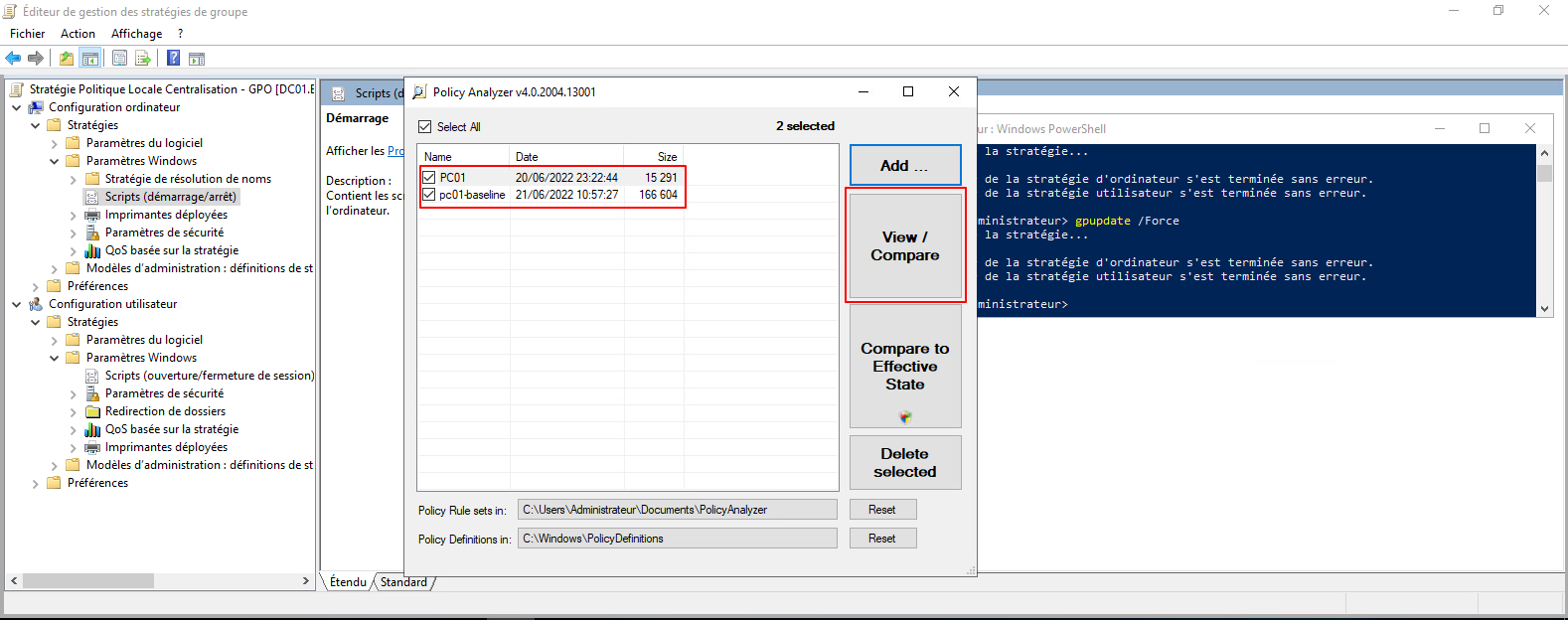Viewport: 1568px width, 620px height.
Task: Expand Imprimantes déployées under Configuration ordinateur
Action: (73, 215)
